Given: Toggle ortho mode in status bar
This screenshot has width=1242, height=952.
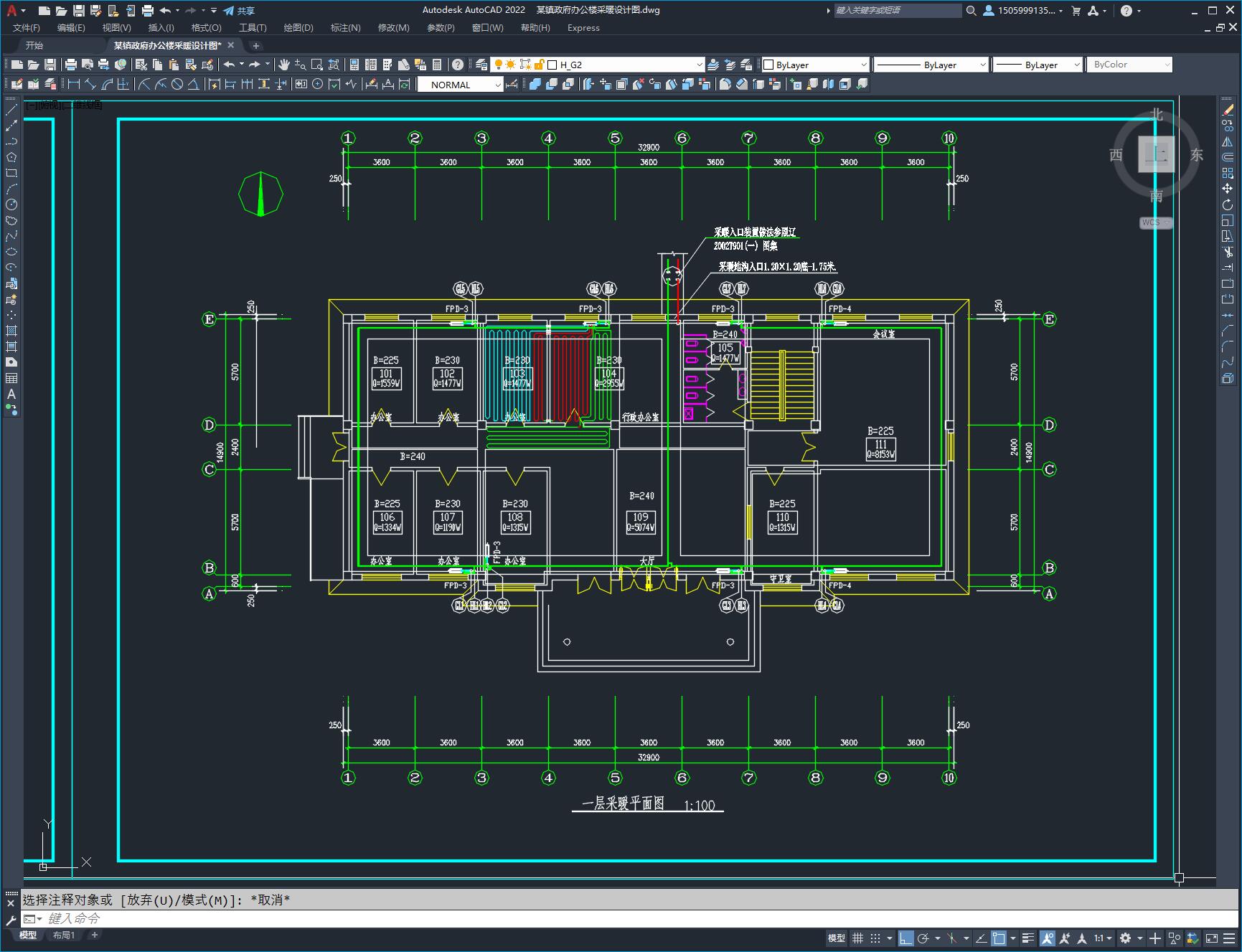Looking at the screenshot, I should (905, 938).
